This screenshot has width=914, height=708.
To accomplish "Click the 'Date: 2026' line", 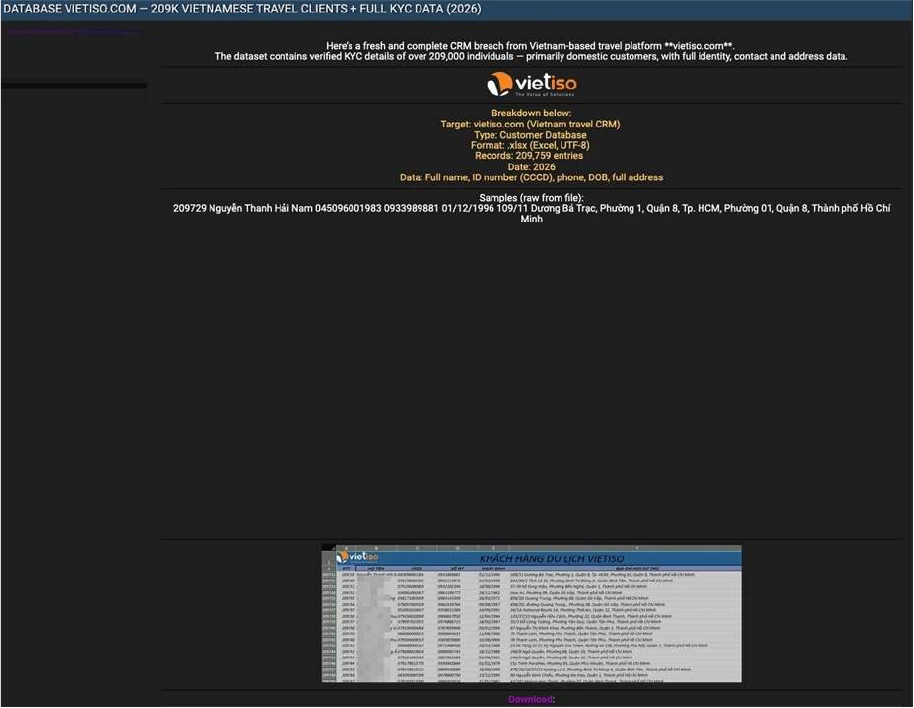I will (531, 167).
